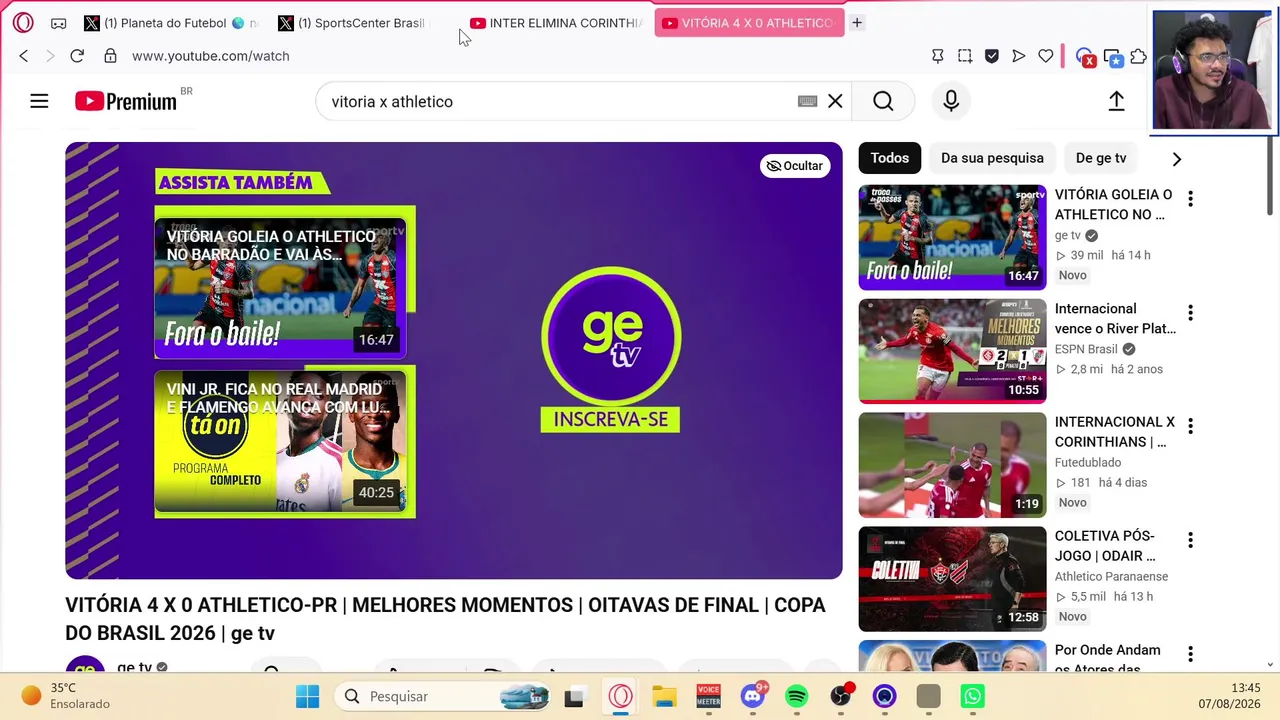Open options for Vitória goleia o Athletico video
The height and width of the screenshot is (720, 1280).
coord(1190,199)
